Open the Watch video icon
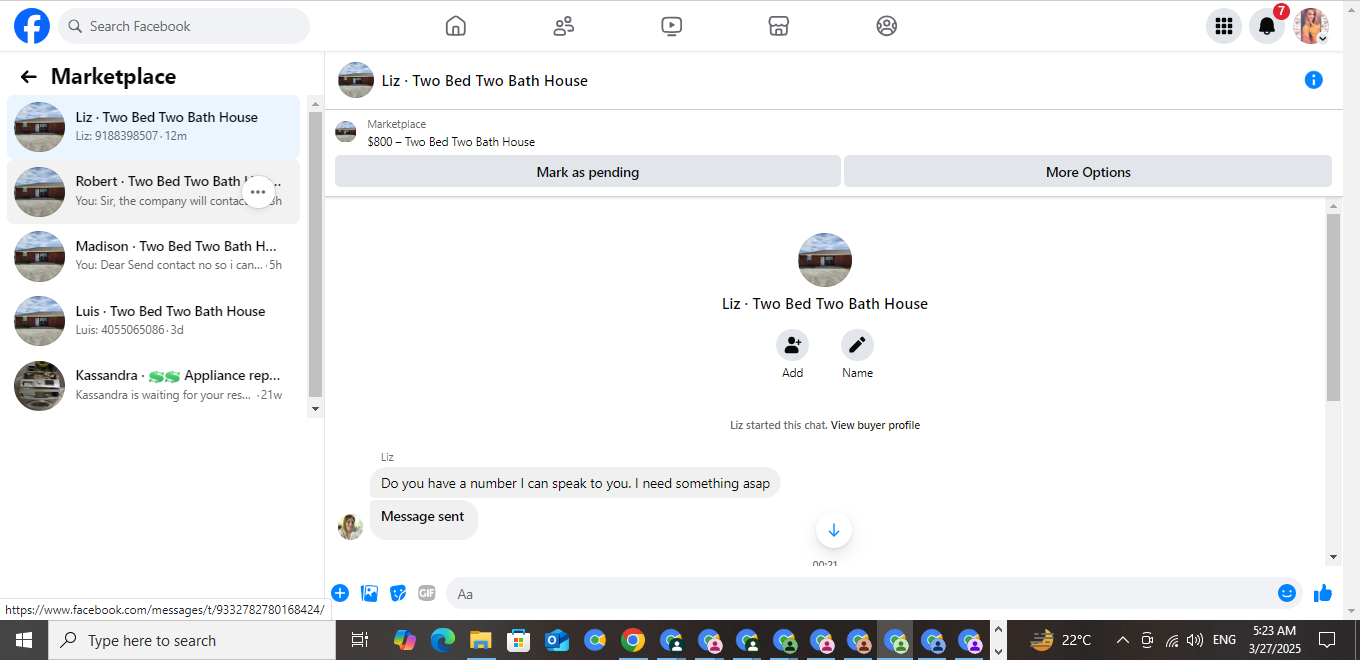This screenshot has width=1360, height=660. coord(672,26)
